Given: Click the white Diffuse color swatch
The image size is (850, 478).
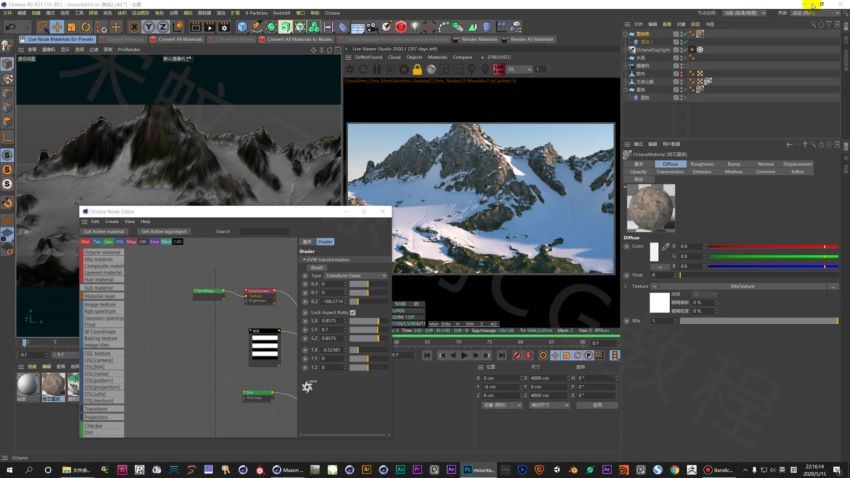Looking at the screenshot, I should coord(654,252).
